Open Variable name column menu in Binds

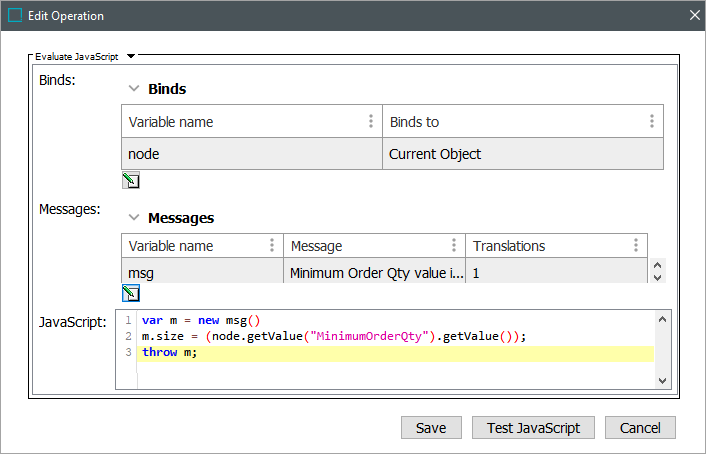click(371, 122)
